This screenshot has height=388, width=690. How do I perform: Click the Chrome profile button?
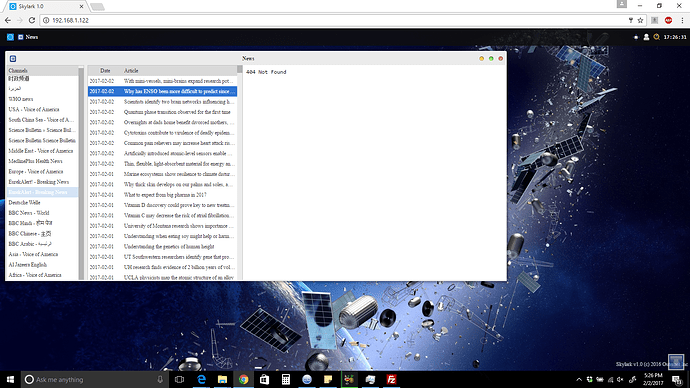[x=622, y=4]
